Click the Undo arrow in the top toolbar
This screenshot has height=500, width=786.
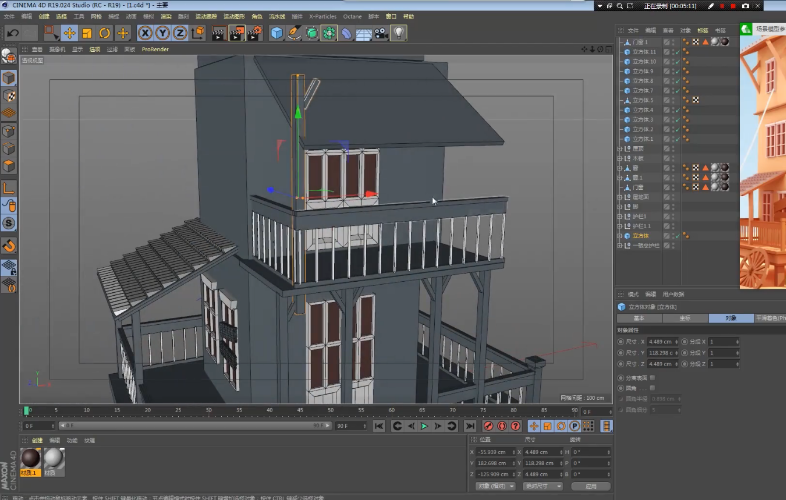(13, 33)
